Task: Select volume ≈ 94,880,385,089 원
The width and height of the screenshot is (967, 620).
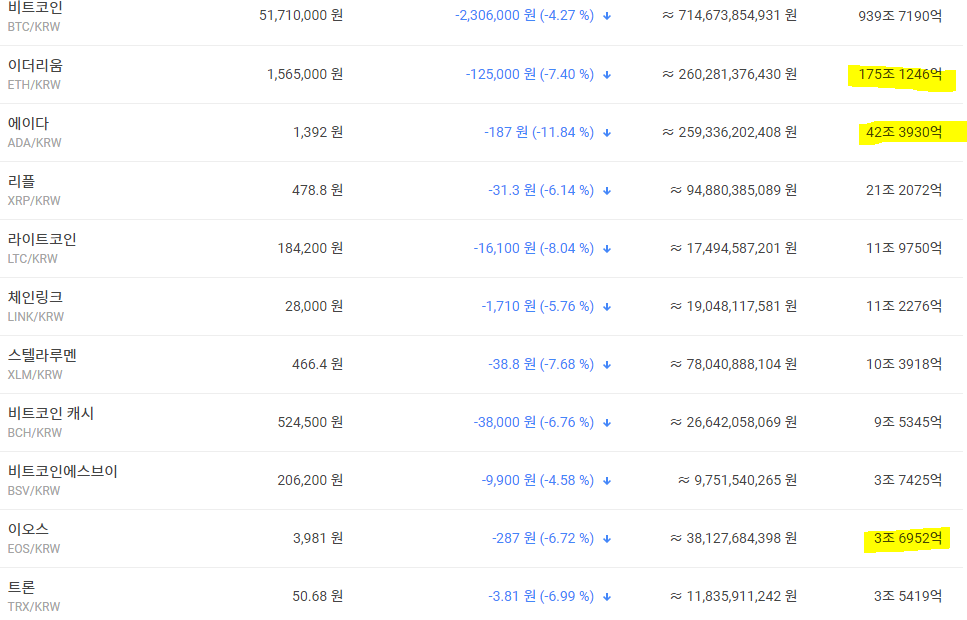Action: [734, 190]
